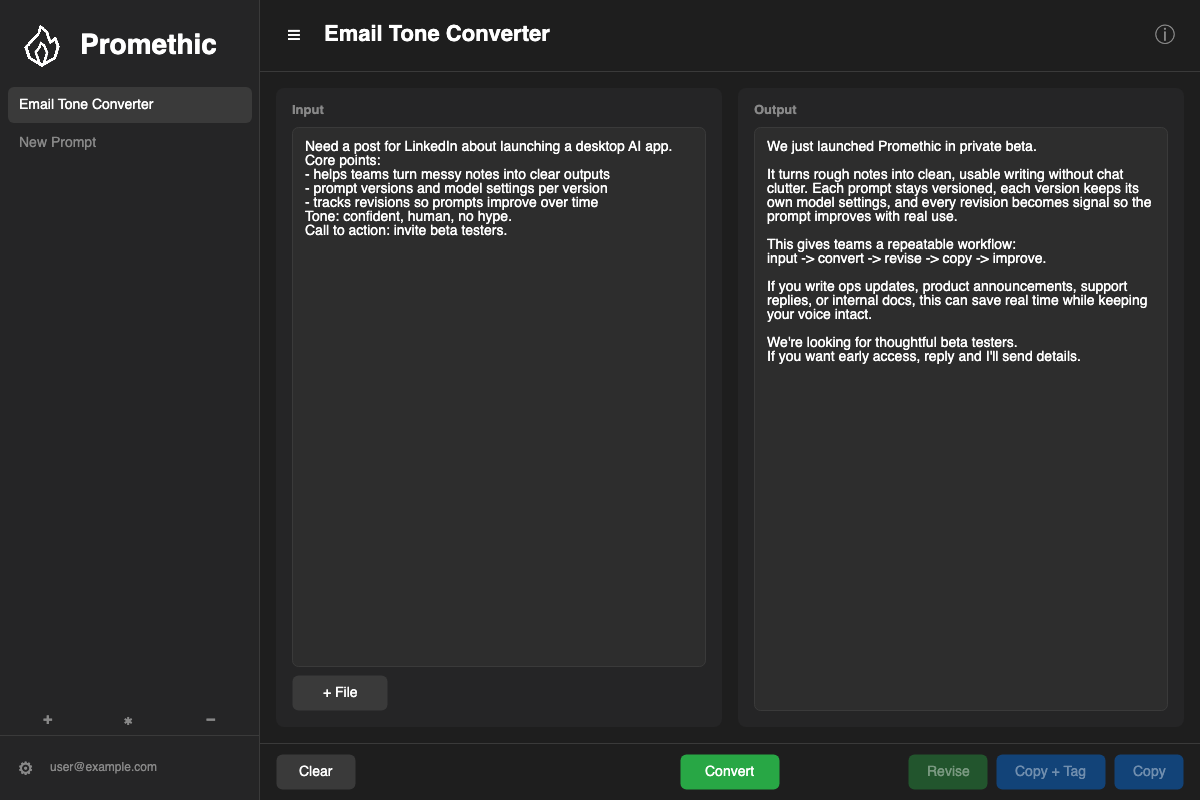Click the asterisk icon in the sidebar footer
The height and width of the screenshot is (800, 1200).
coord(128,719)
